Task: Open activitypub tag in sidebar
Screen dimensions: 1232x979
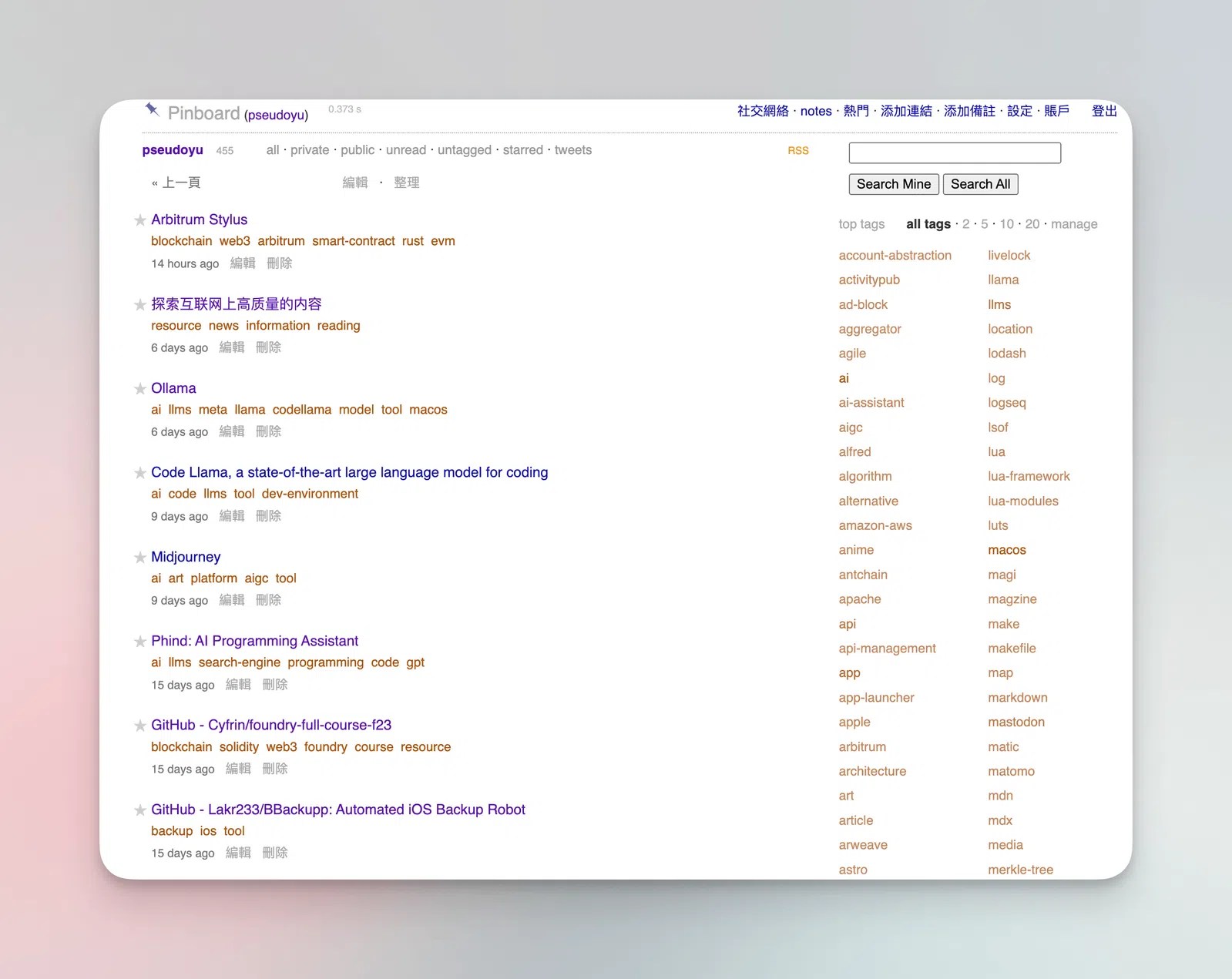Action: click(x=869, y=280)
